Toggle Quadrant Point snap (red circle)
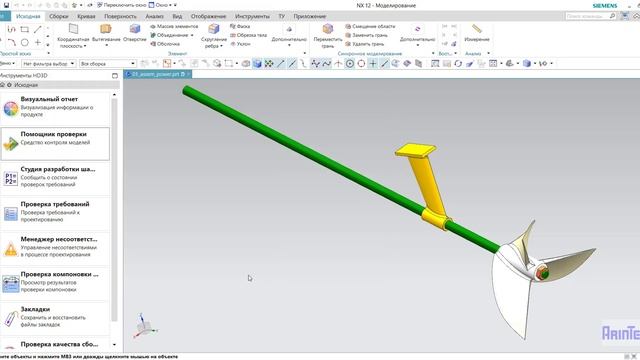640x360 pixels. 361,64
